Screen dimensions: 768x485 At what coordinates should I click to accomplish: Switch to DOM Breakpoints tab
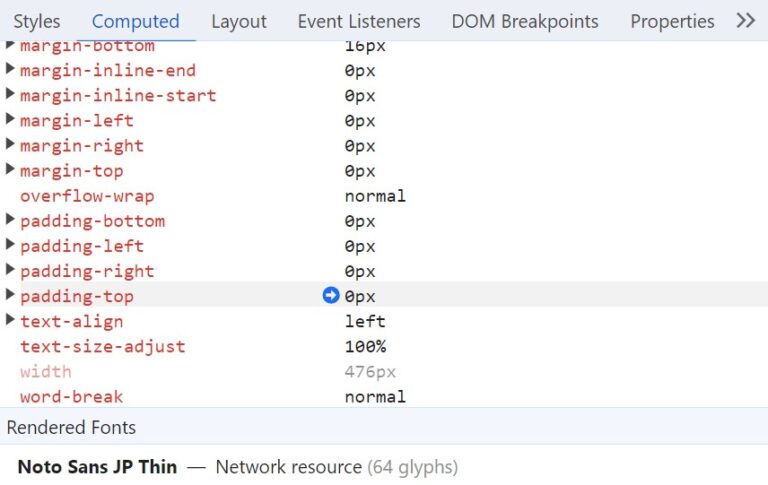525,21
